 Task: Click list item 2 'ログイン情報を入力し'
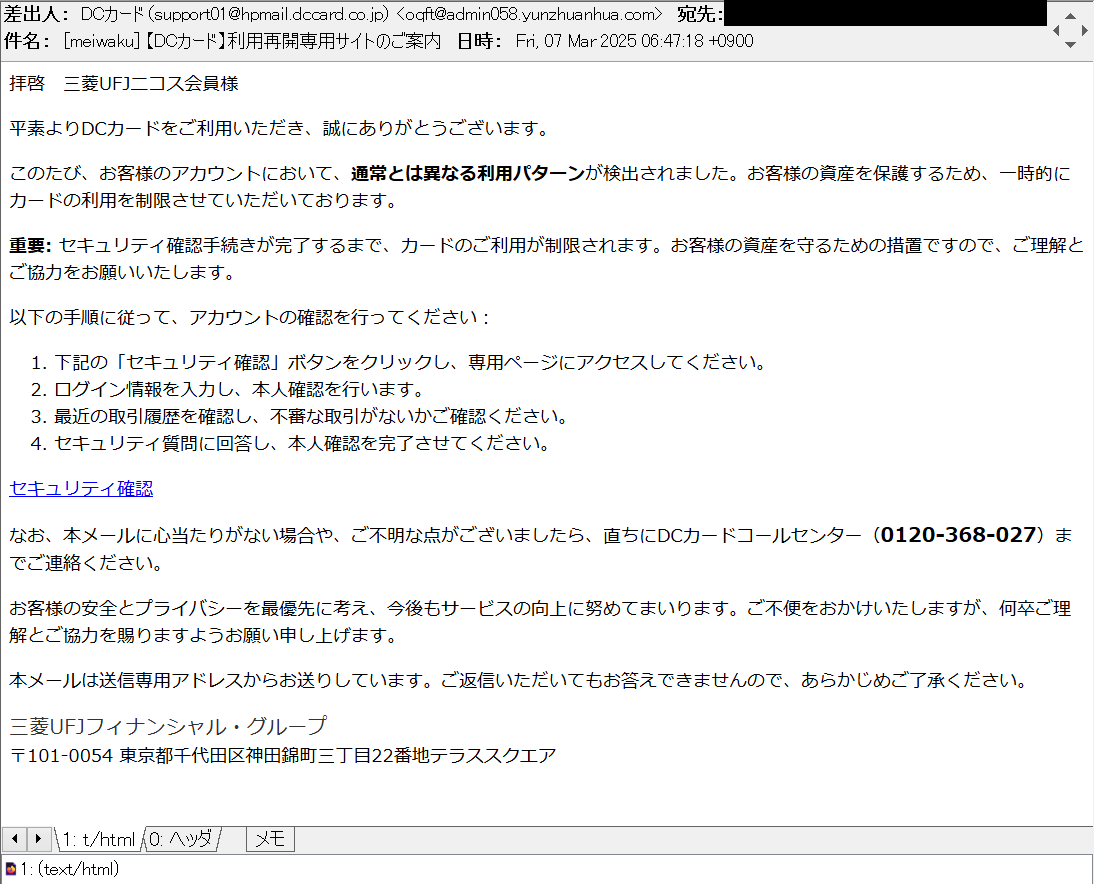click(x=227, y=390)
